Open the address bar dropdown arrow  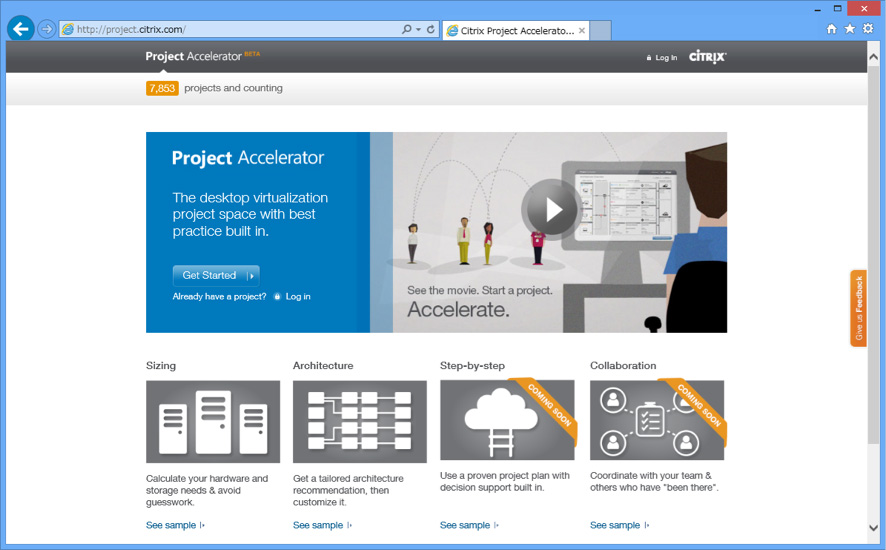419,29
